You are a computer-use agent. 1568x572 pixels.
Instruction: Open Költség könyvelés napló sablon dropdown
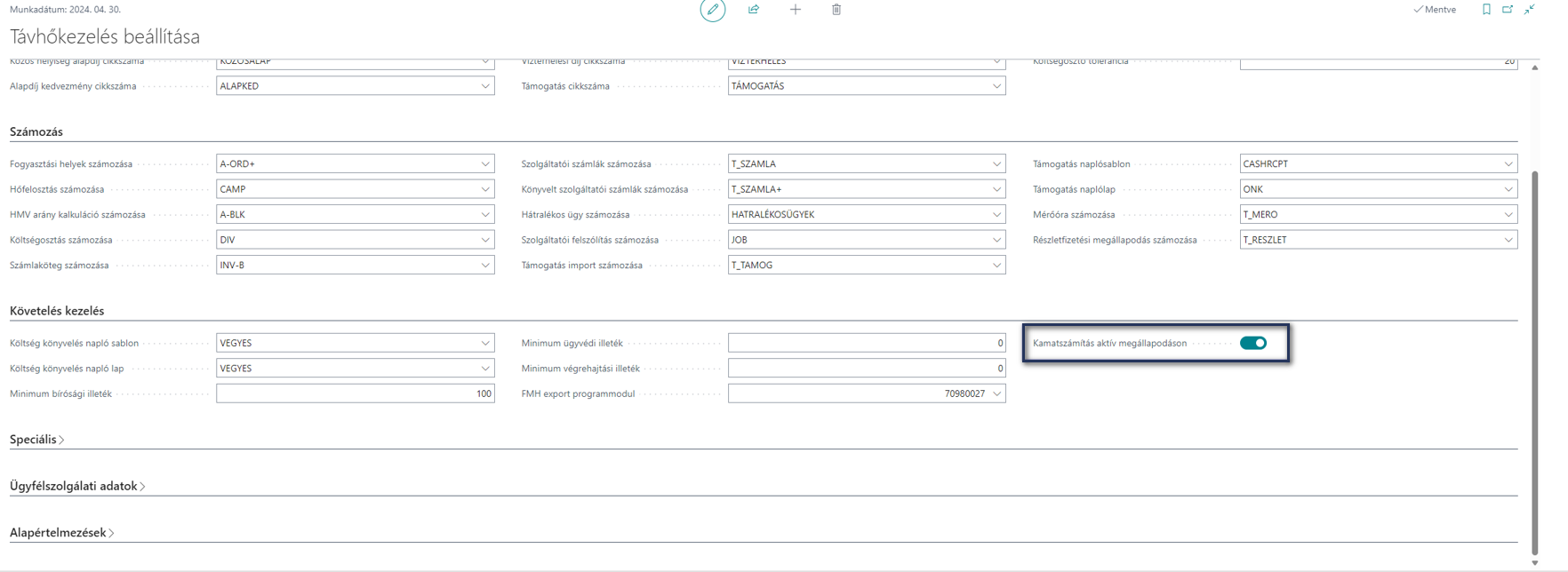click(x=485, y=343)
